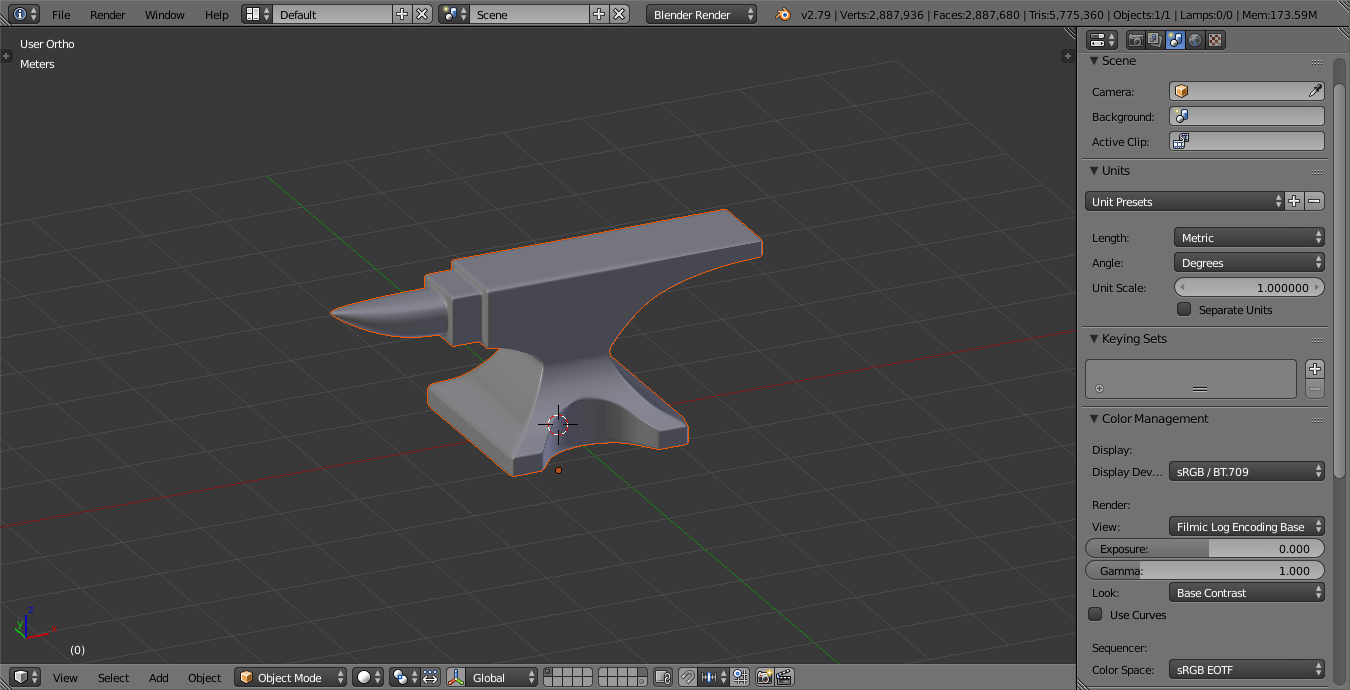Add a new screen layout next to Default
Viewport: 1350px width, 690px height.
click(x=400, y=15)
